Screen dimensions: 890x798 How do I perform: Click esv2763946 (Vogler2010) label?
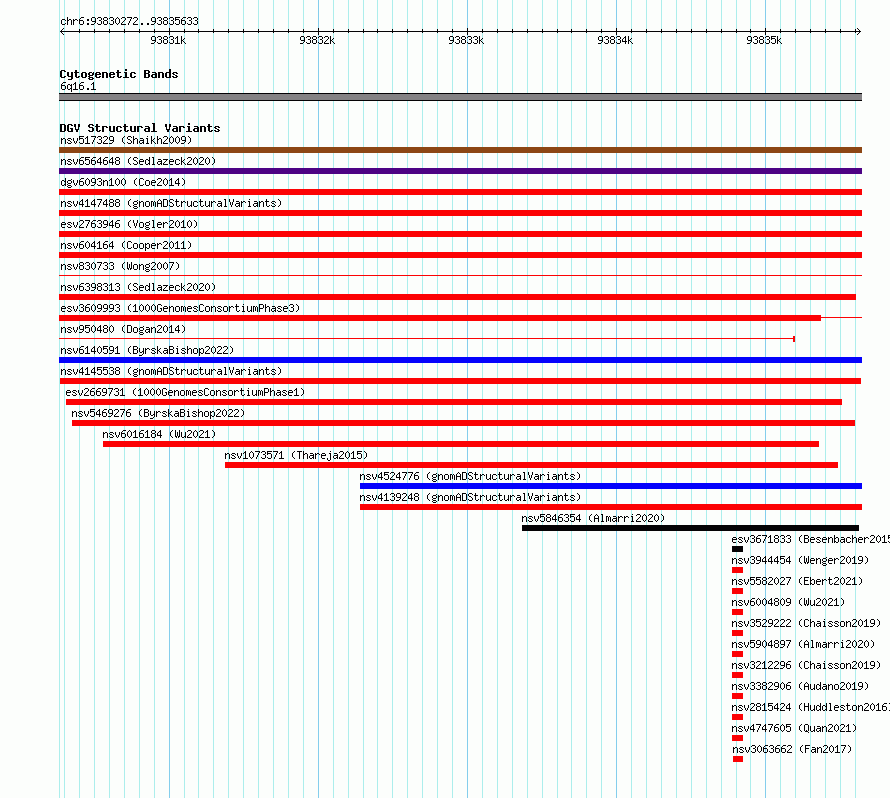pos(129,224)
